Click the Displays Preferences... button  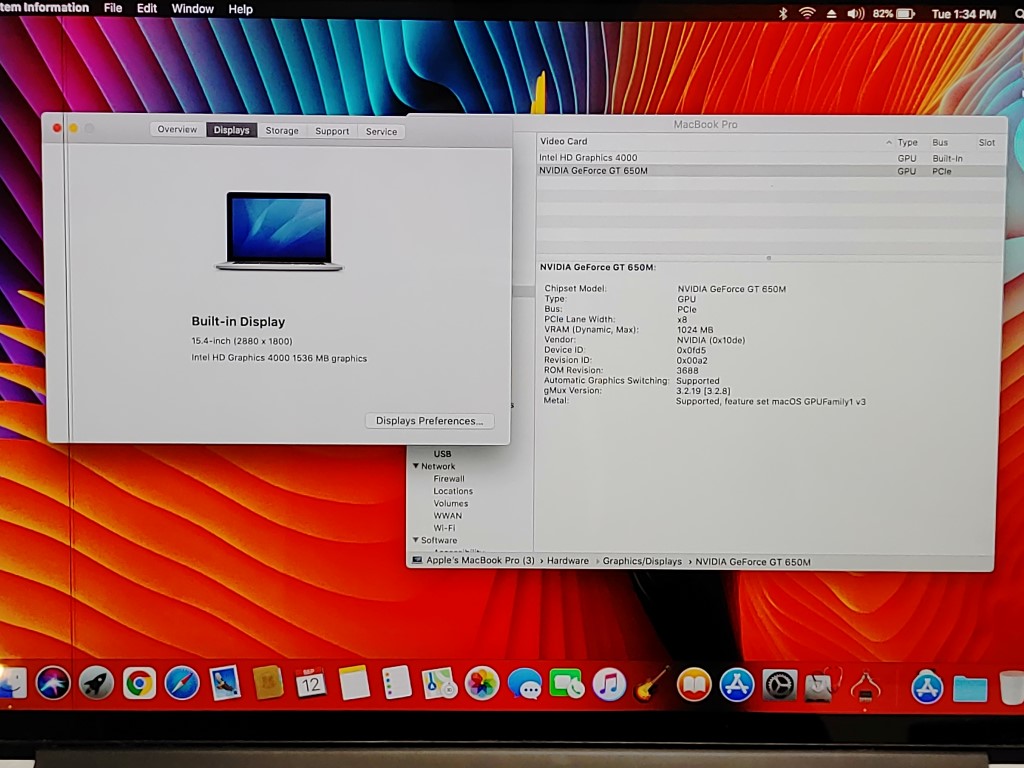pyautogui.click(x=430, y=421)
